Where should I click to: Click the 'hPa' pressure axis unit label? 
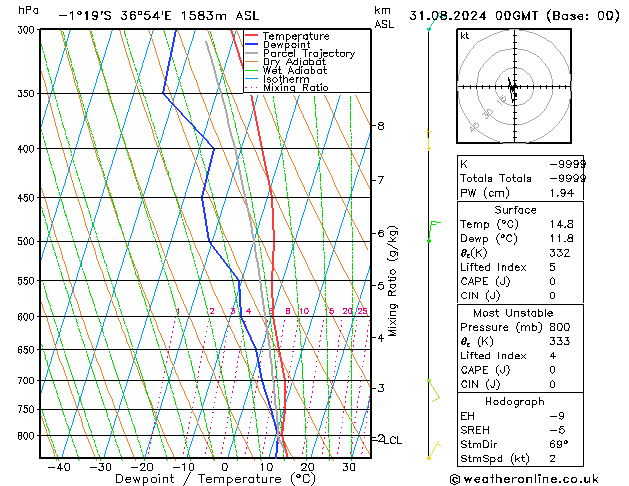click(x=28, y=10)
